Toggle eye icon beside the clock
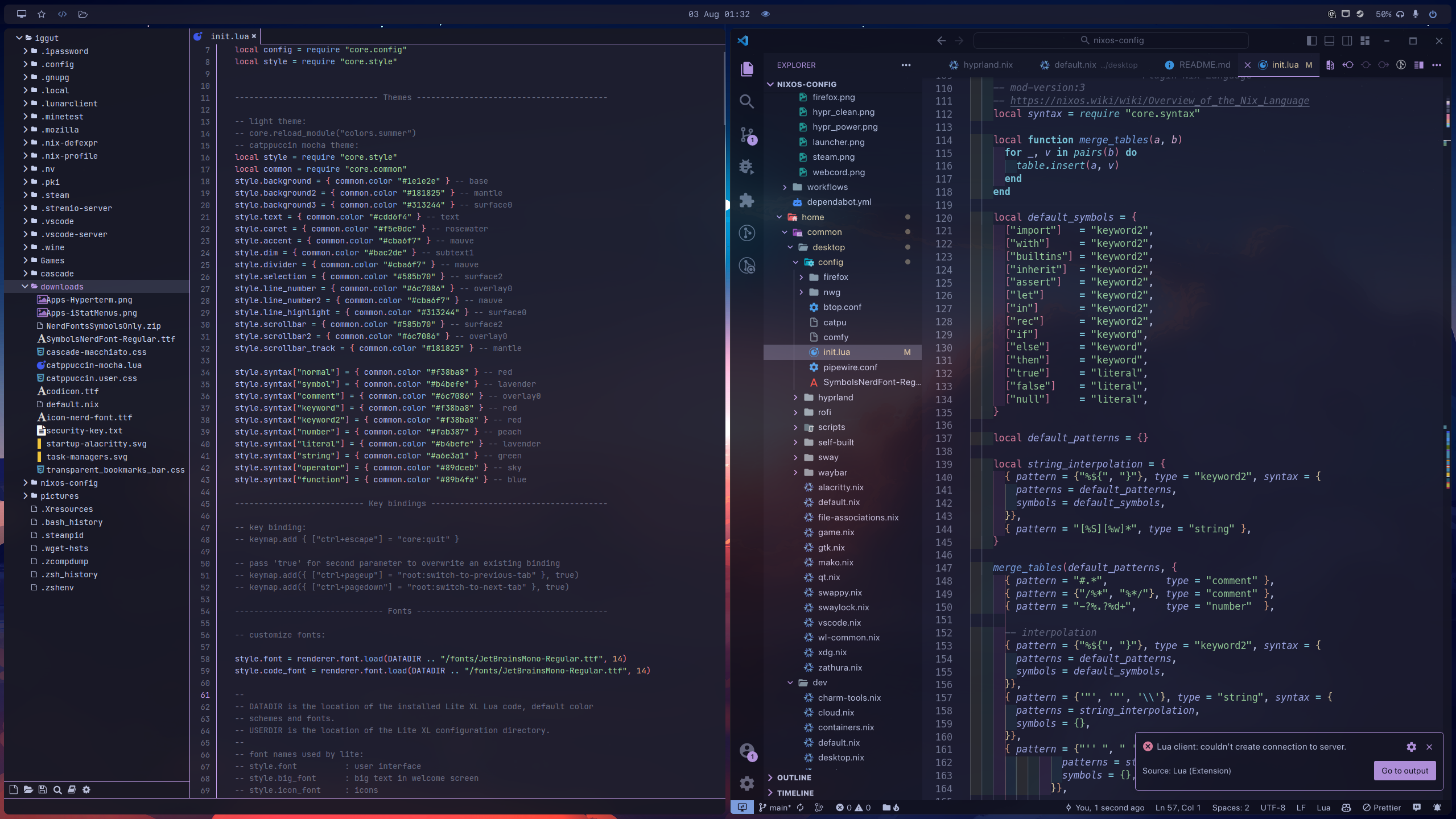This screenshot has width=1456, height=819. pos(765,14)
